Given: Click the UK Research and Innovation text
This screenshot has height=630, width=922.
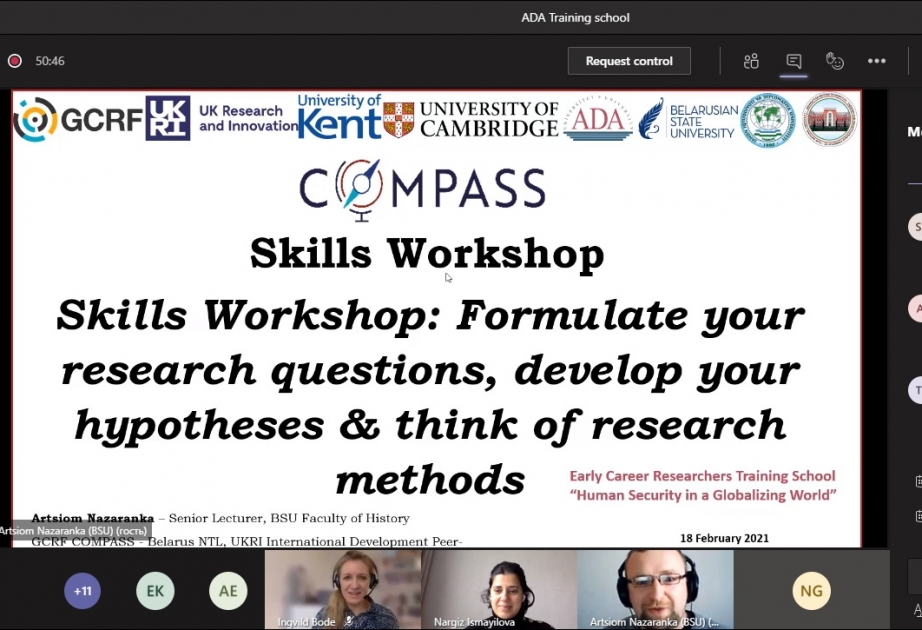Looking at the screenshot, I should (248, 118).
